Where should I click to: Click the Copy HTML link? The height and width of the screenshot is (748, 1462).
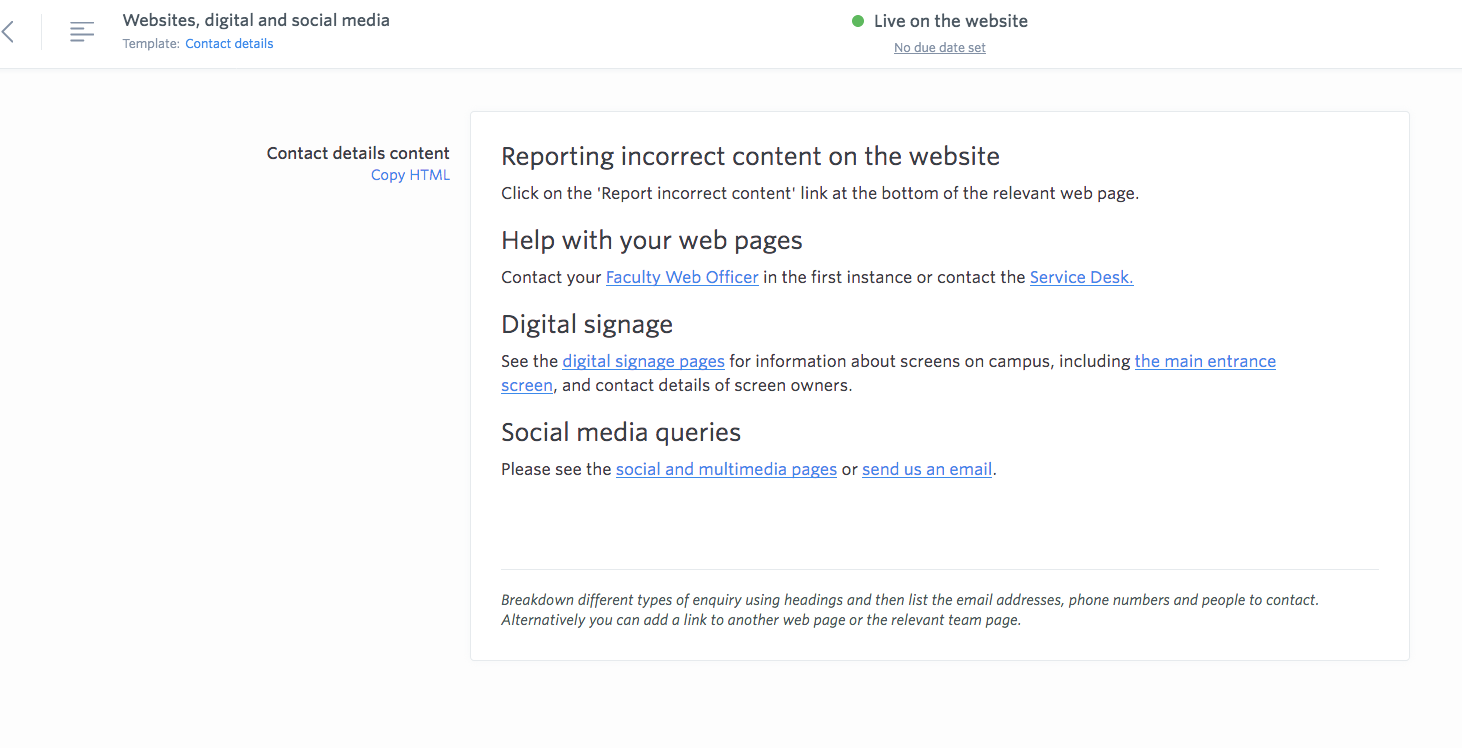410,175
